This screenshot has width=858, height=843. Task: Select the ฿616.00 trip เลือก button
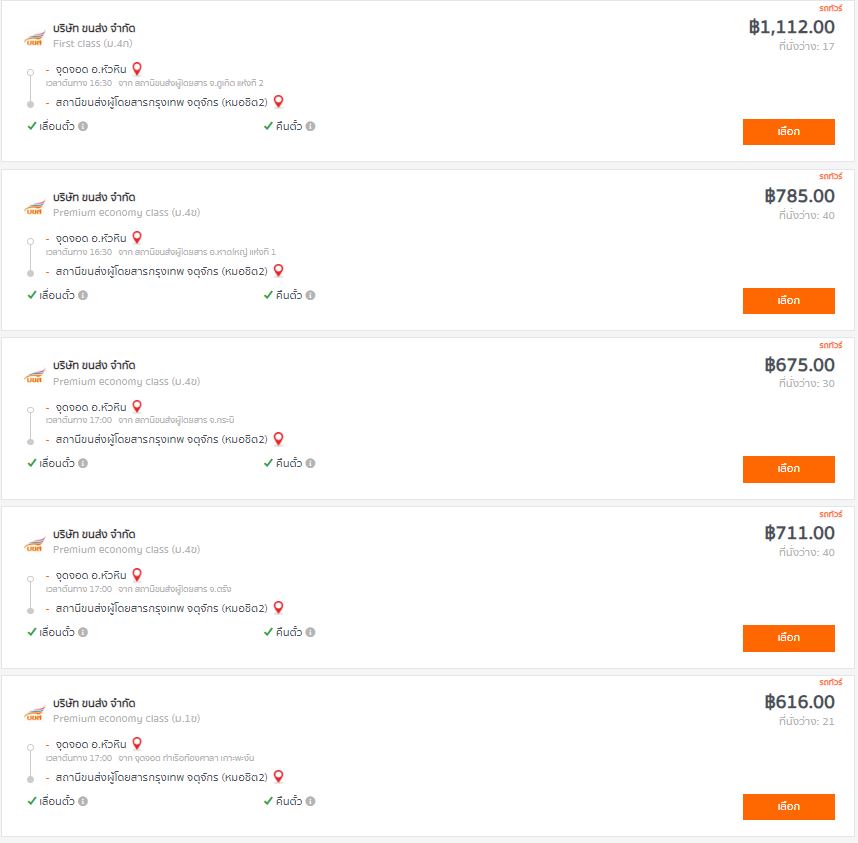[x=789, y=807]
